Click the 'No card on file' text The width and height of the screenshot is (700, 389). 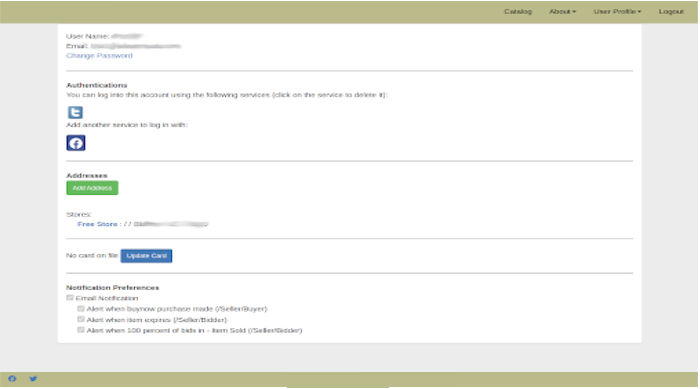(92, 255)
